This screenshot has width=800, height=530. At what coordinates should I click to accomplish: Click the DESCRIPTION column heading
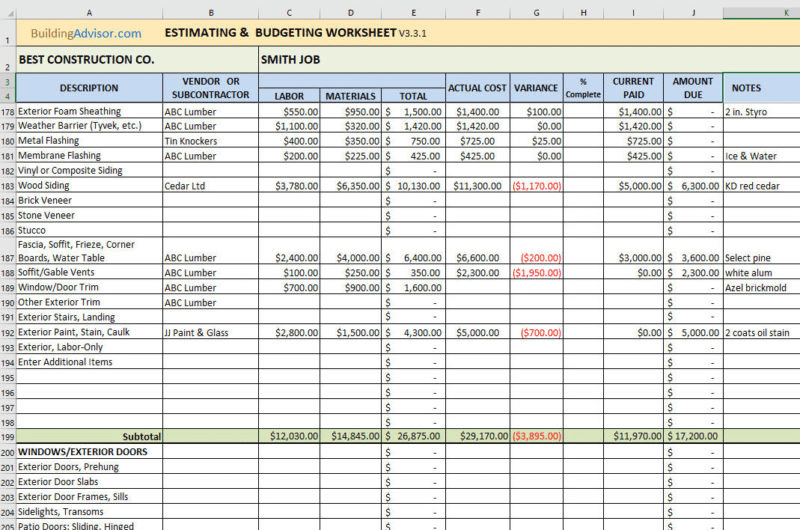coord(89,88)
